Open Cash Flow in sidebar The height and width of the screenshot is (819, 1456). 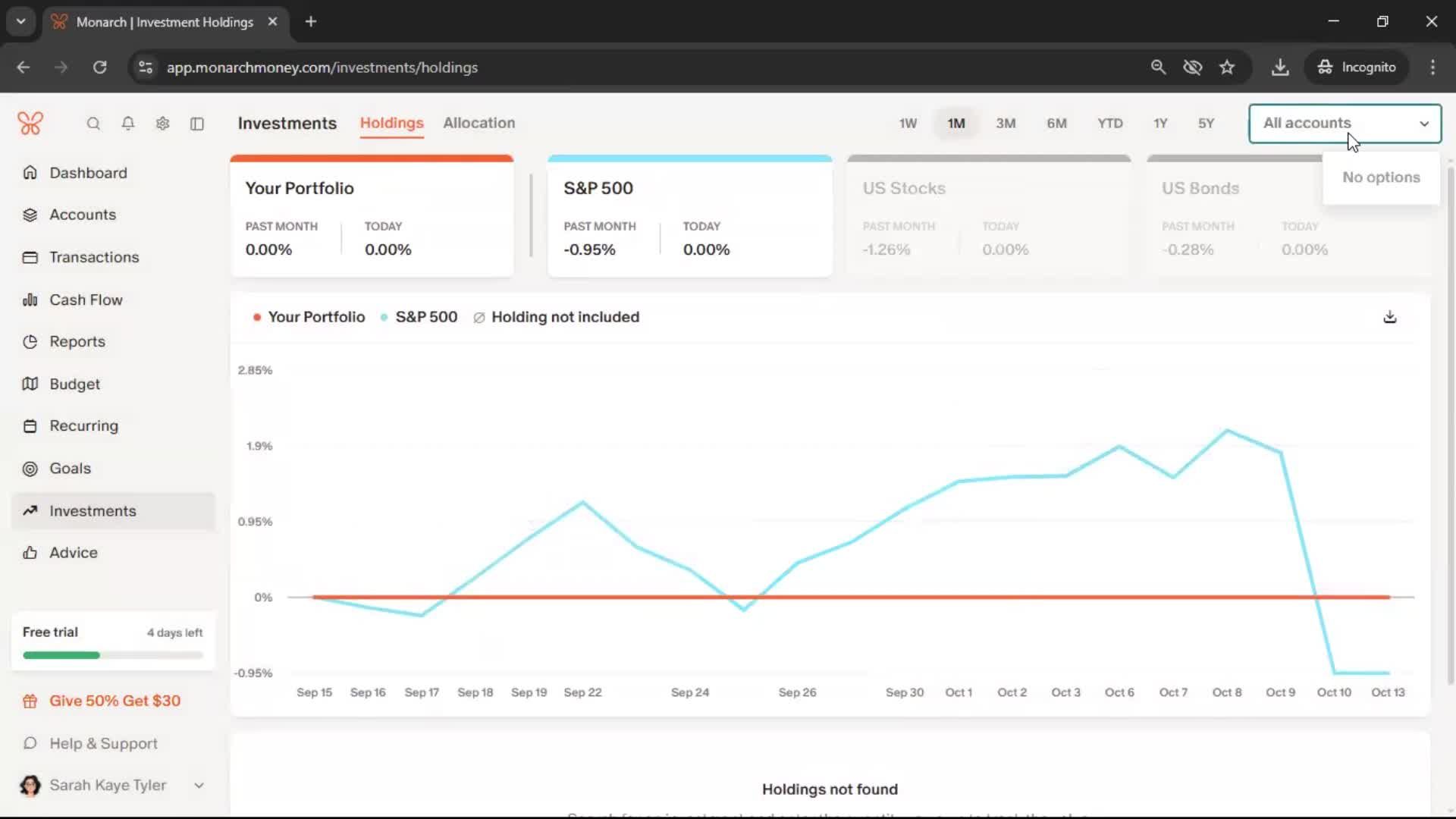click(x=86, y=300)
